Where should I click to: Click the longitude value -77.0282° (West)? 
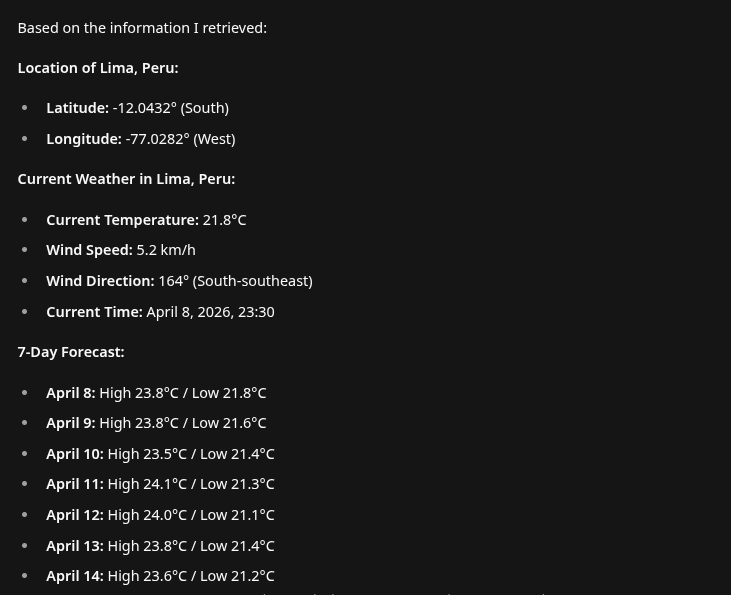[180, 139]
